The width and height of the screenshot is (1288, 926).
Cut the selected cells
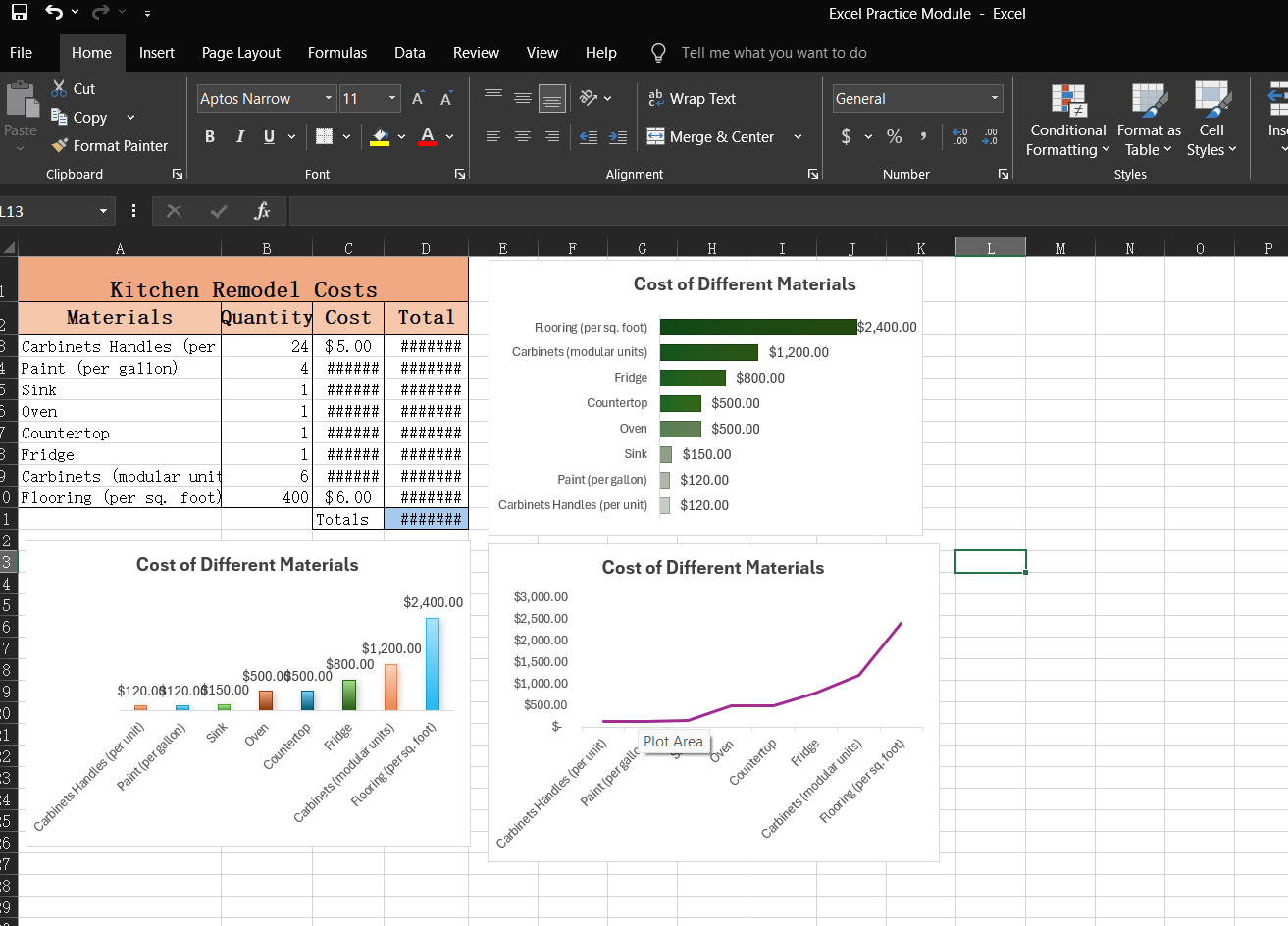pyautogui.click(x=74, y=88)
